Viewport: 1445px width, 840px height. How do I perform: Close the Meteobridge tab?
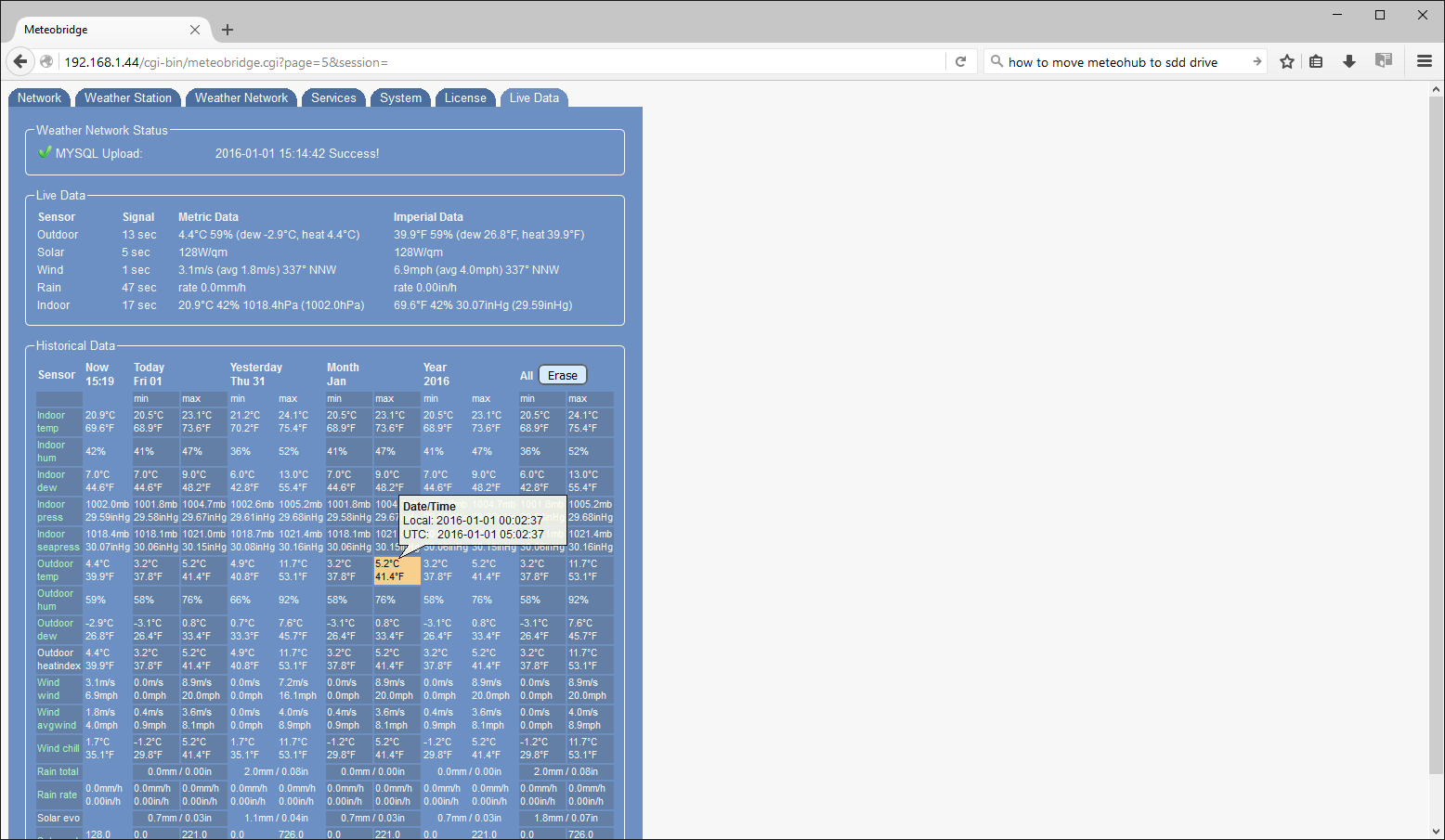coord(195,30)
